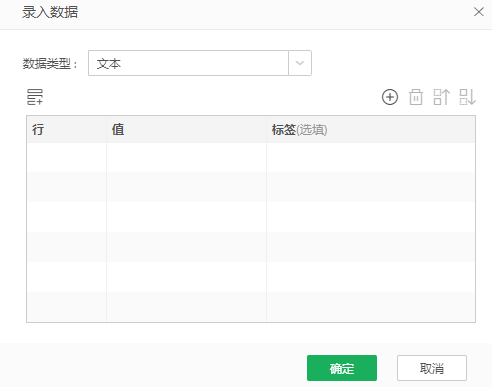The width and height of the screenshot is (492, 387).
Task: Confirm with the 确定 button
Action: [x=342, y=368]
